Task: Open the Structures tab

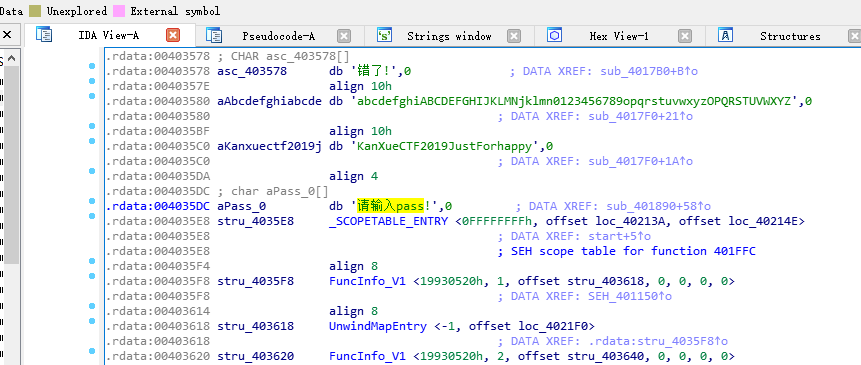Action: point(790,36)
